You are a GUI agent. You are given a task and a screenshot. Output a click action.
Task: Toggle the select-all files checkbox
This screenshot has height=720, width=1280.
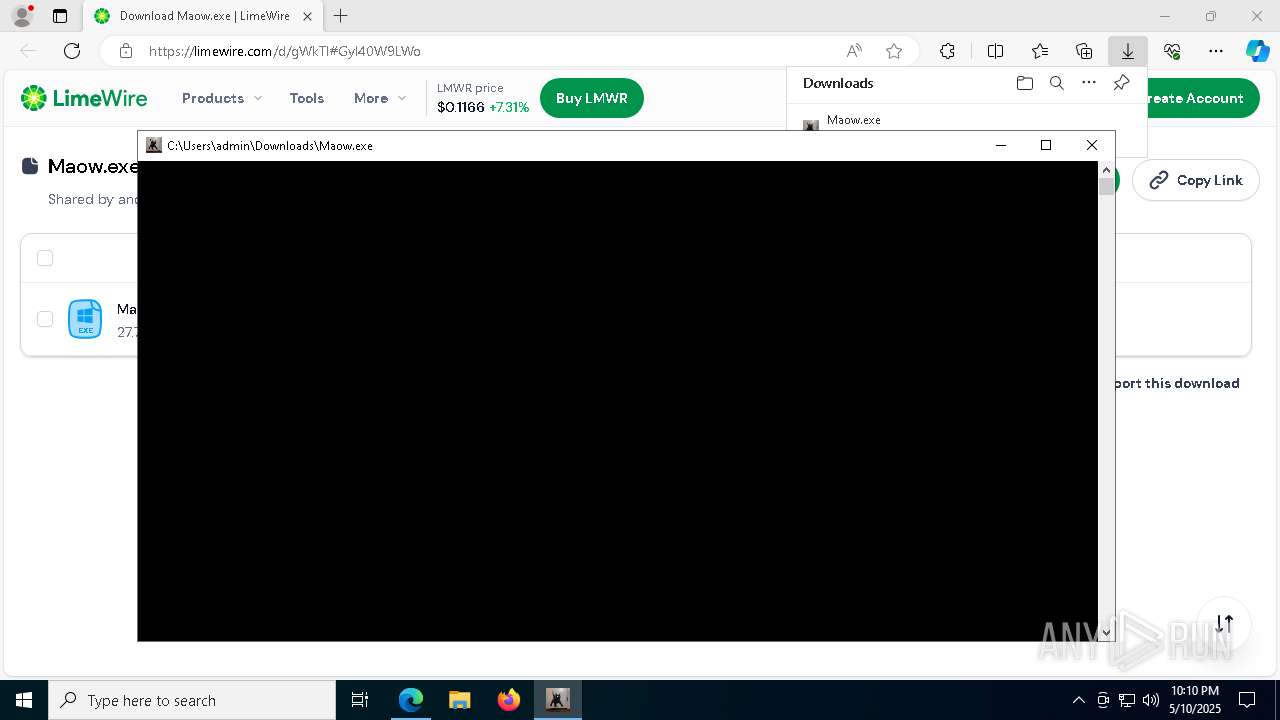point(45,258)
